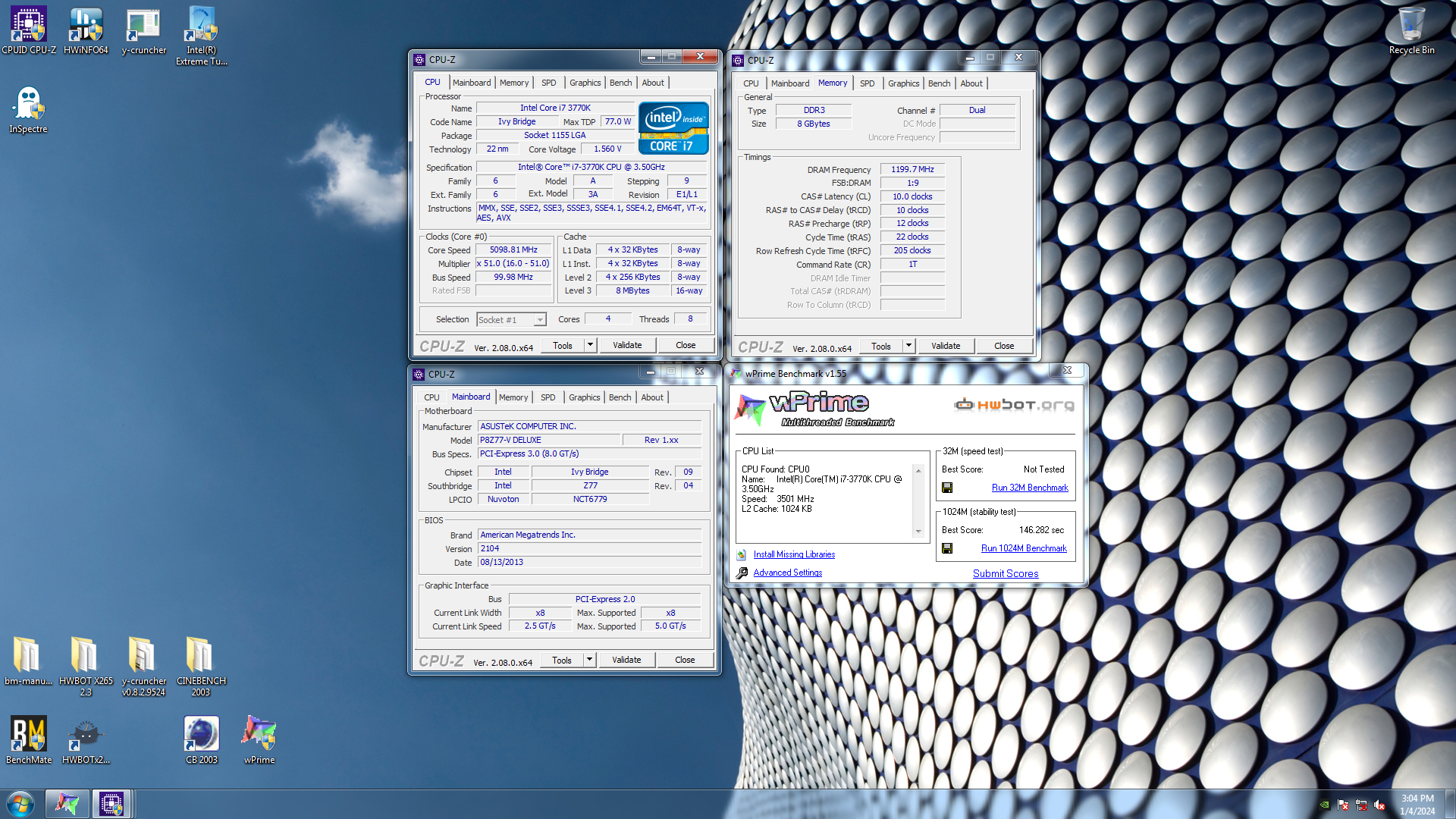Click the NVIDIA tray icon
This screenshot has height=819, width=1456.
click(1324, 805)
